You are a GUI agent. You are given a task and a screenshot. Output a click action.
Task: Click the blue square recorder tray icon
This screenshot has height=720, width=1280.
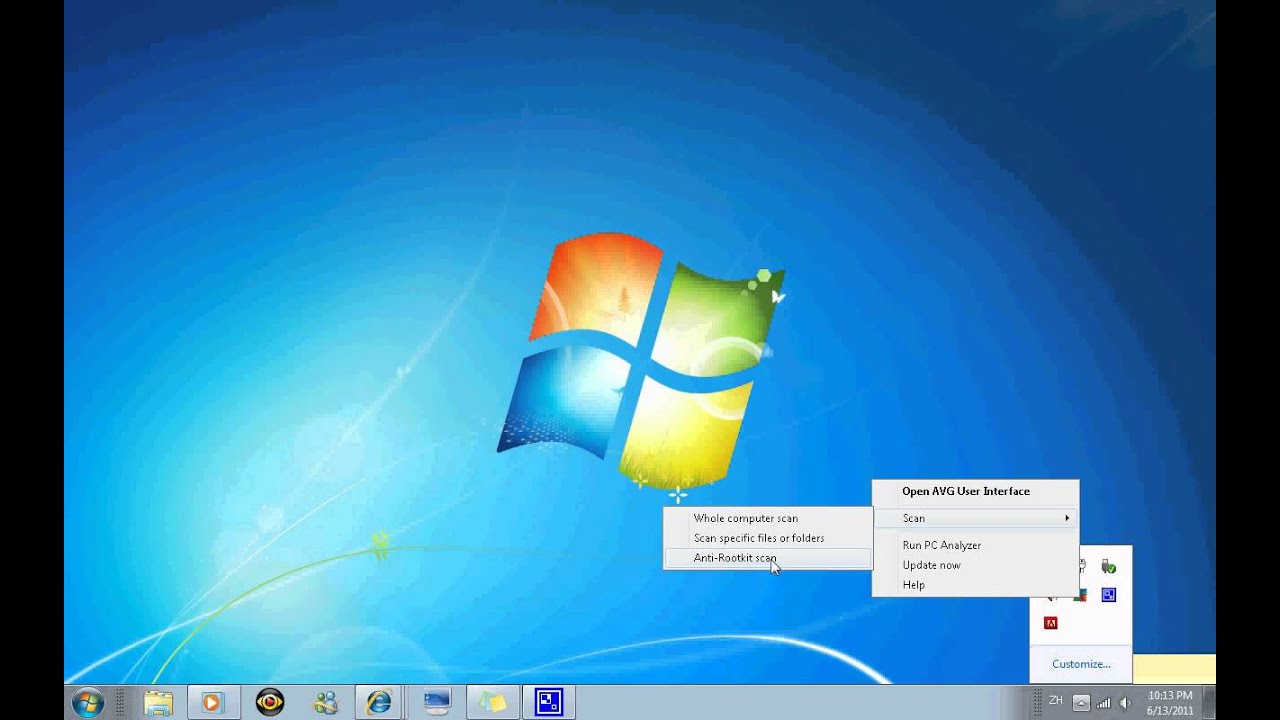1108,595
